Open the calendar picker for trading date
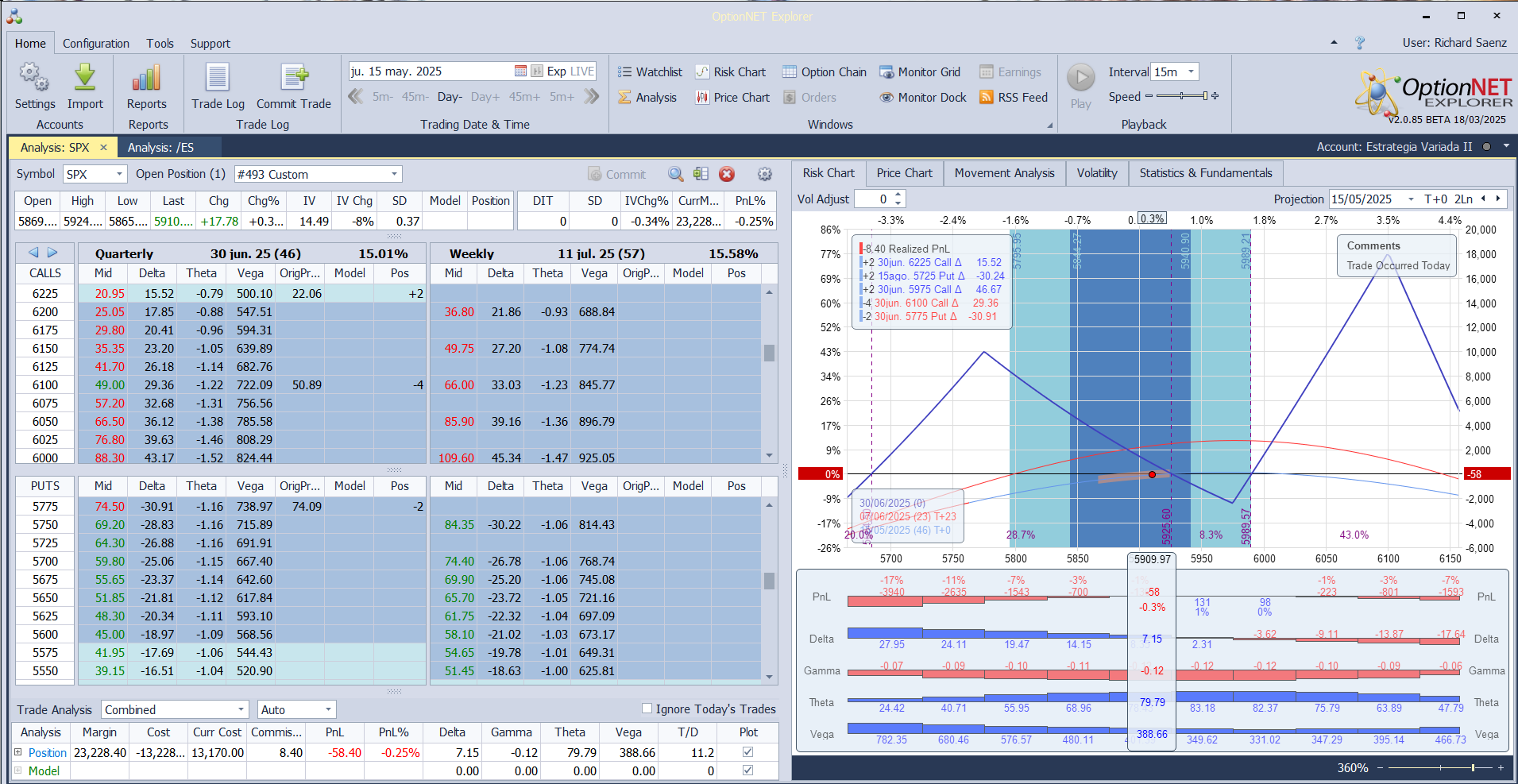Image resolution: width=1518 pixels, height=784 pixels. (x=520, y=71)
